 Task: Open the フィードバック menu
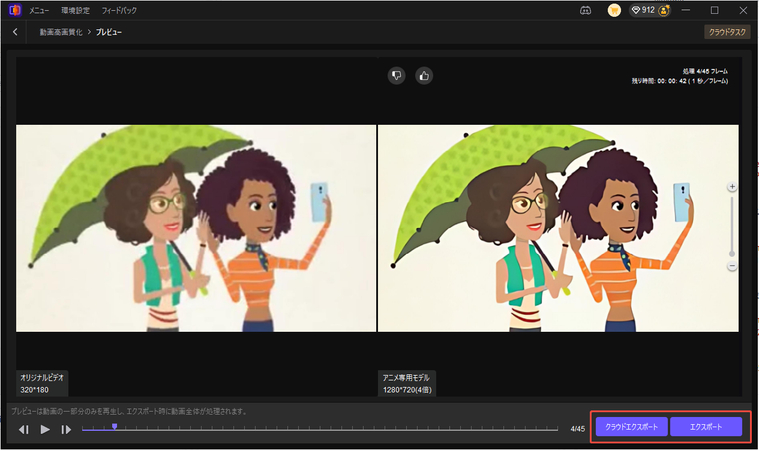120,10
